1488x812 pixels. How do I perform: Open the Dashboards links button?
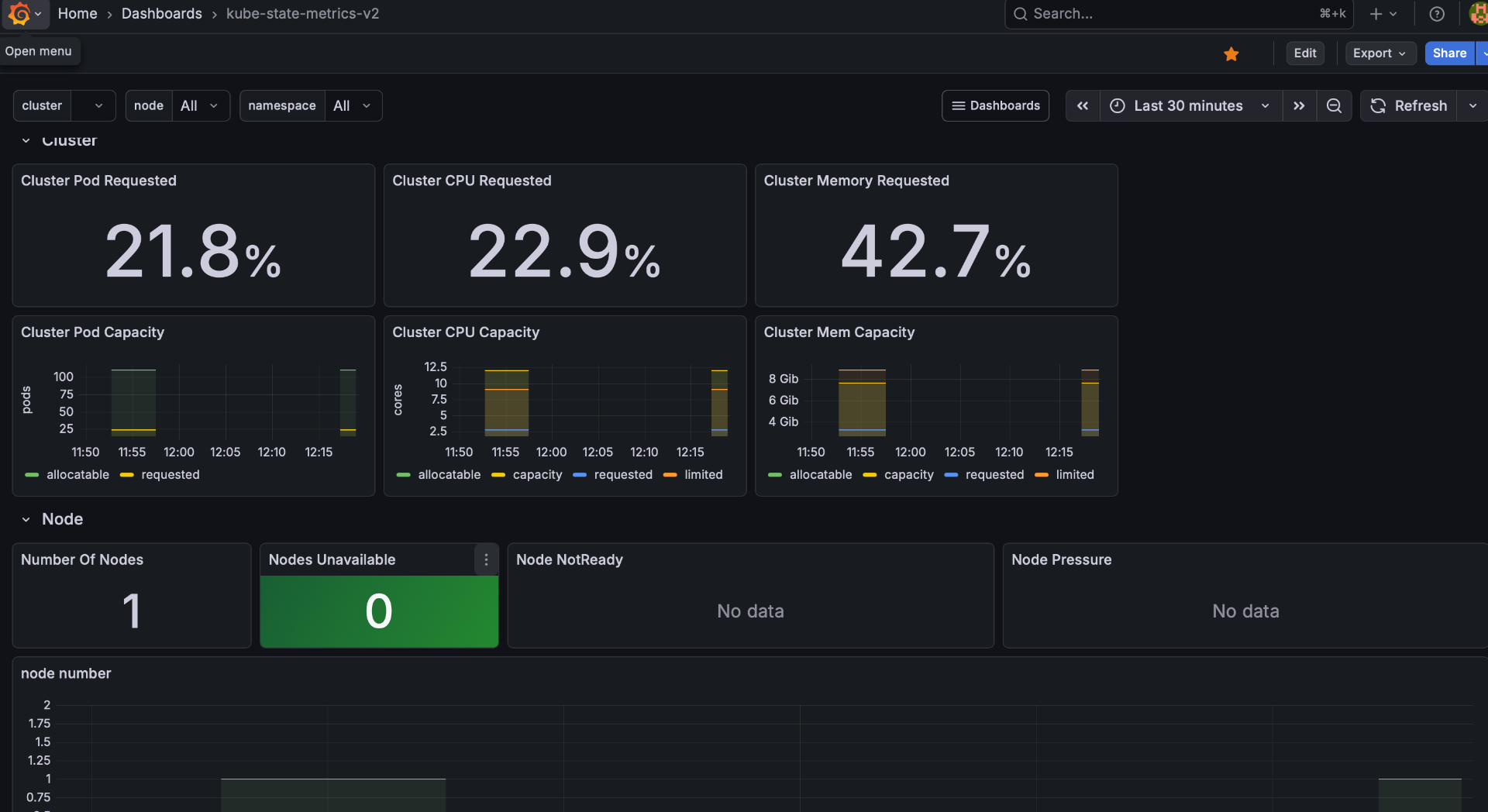(x=996, y=105)
